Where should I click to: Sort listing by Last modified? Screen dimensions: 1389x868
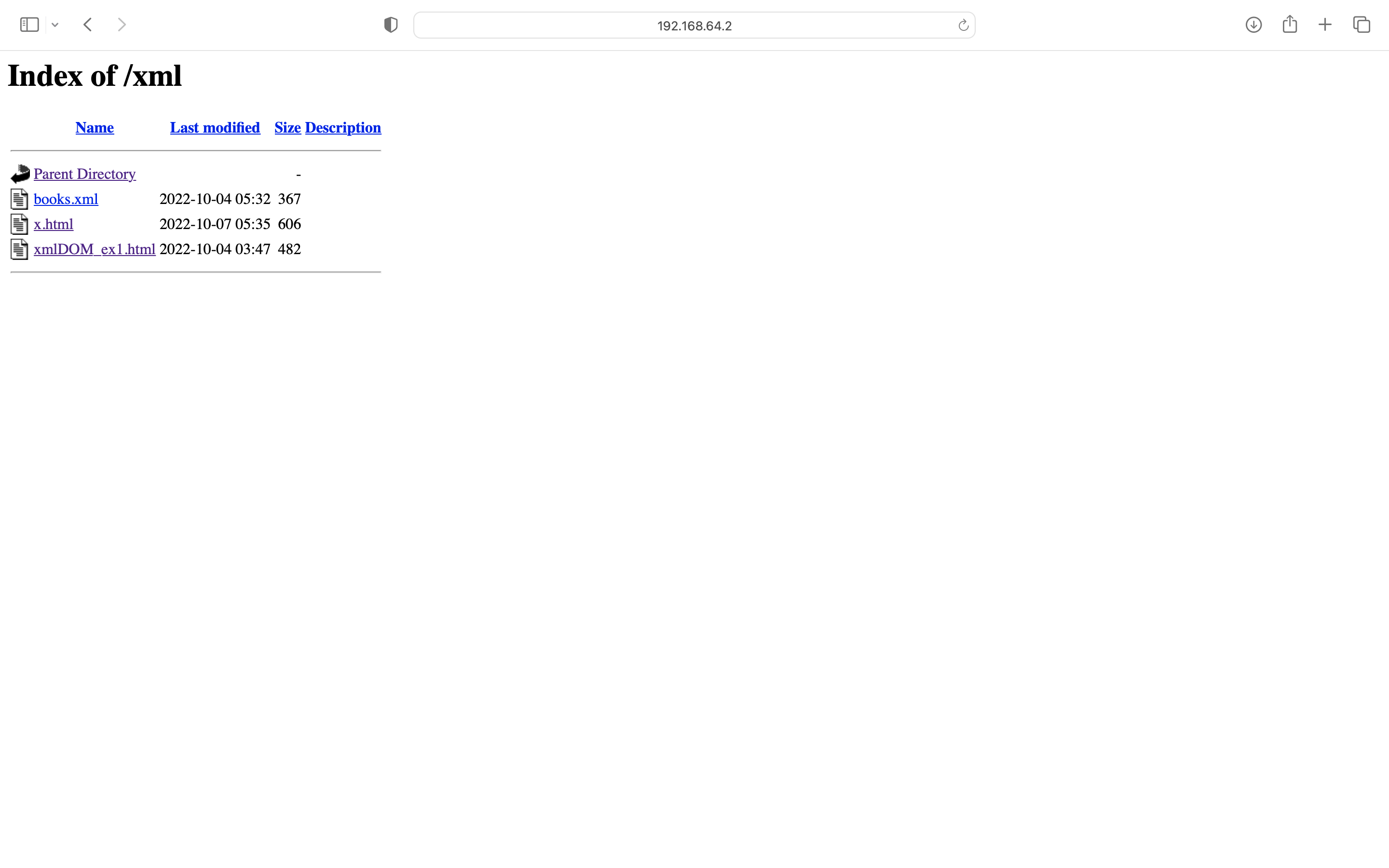pos(215,127)
